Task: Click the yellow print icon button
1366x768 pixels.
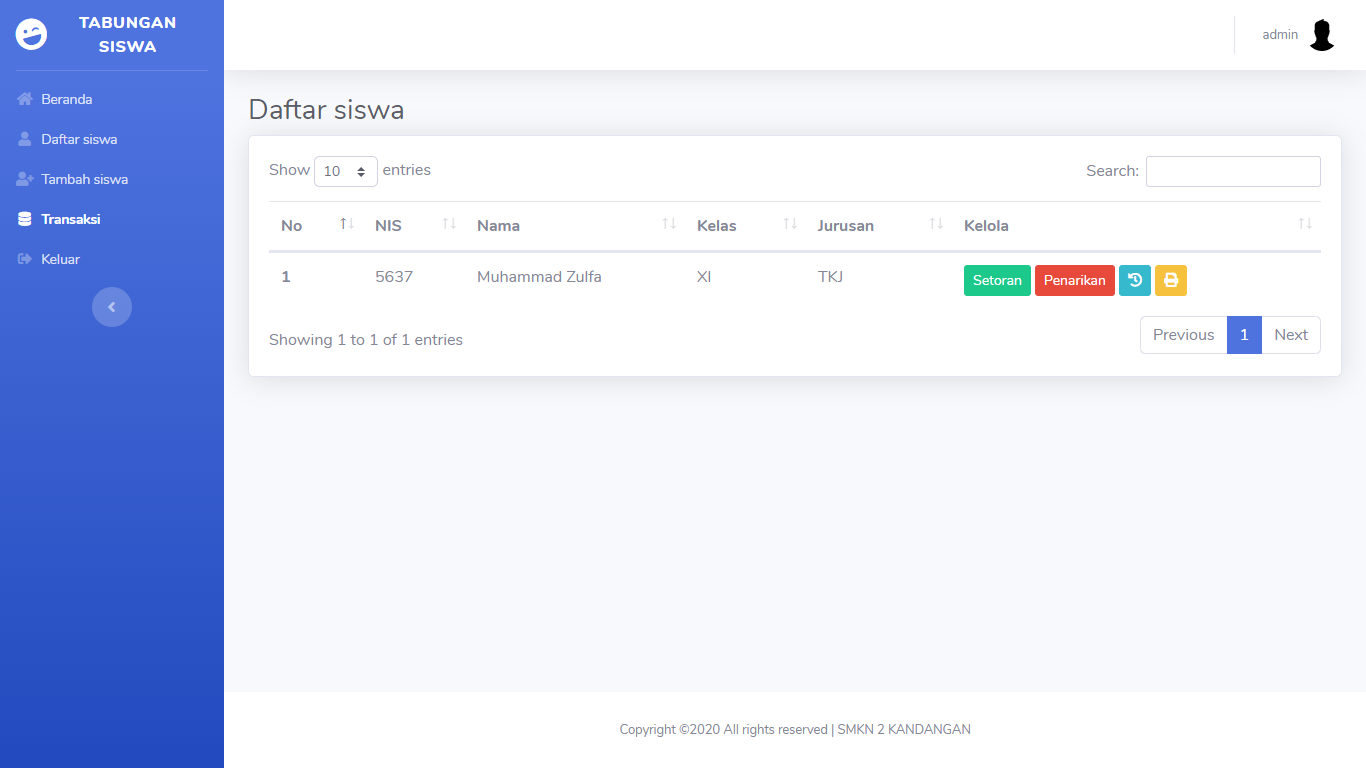Action: pos(1171,280)
